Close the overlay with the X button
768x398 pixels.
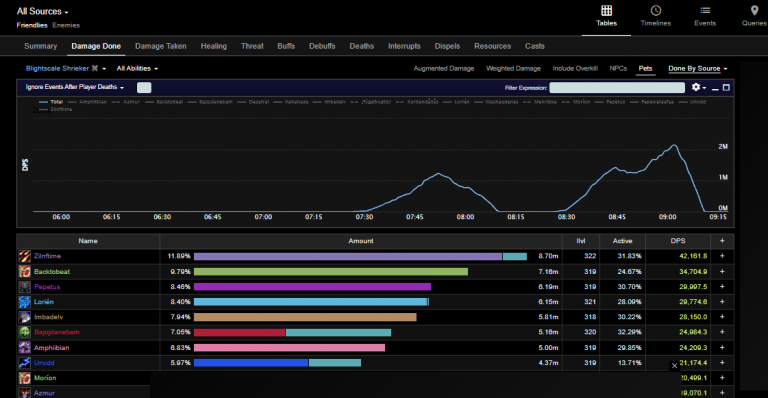pyautogui.click(x=674, y=366)
